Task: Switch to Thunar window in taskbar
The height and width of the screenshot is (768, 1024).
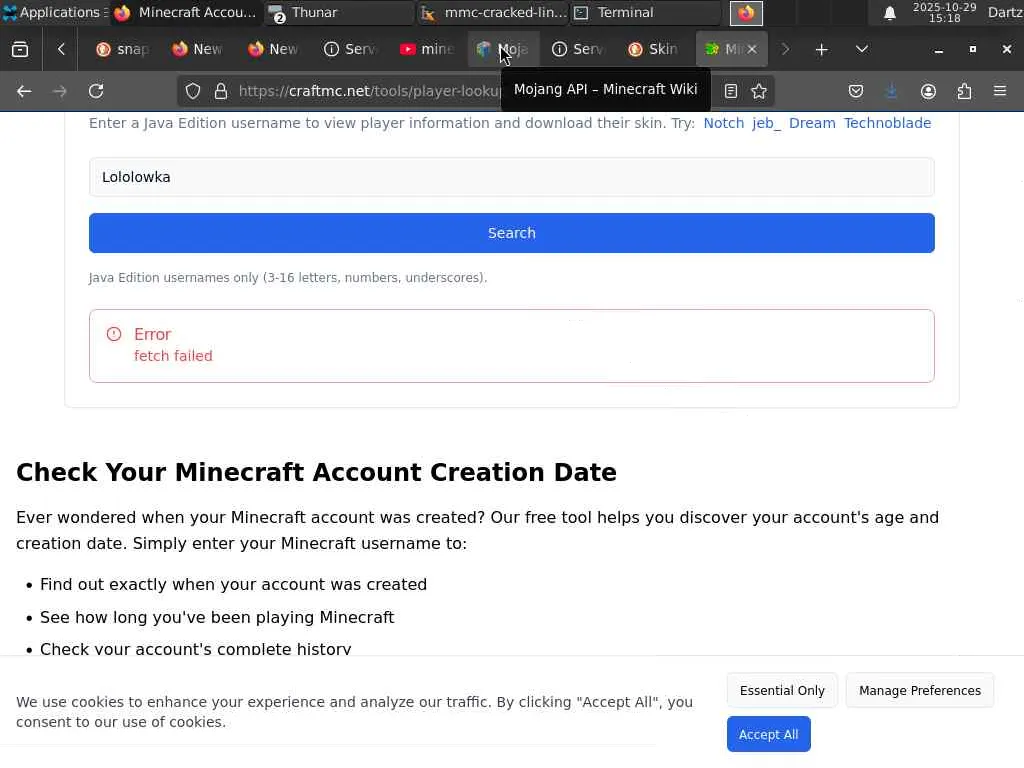Action: point(338,12)
